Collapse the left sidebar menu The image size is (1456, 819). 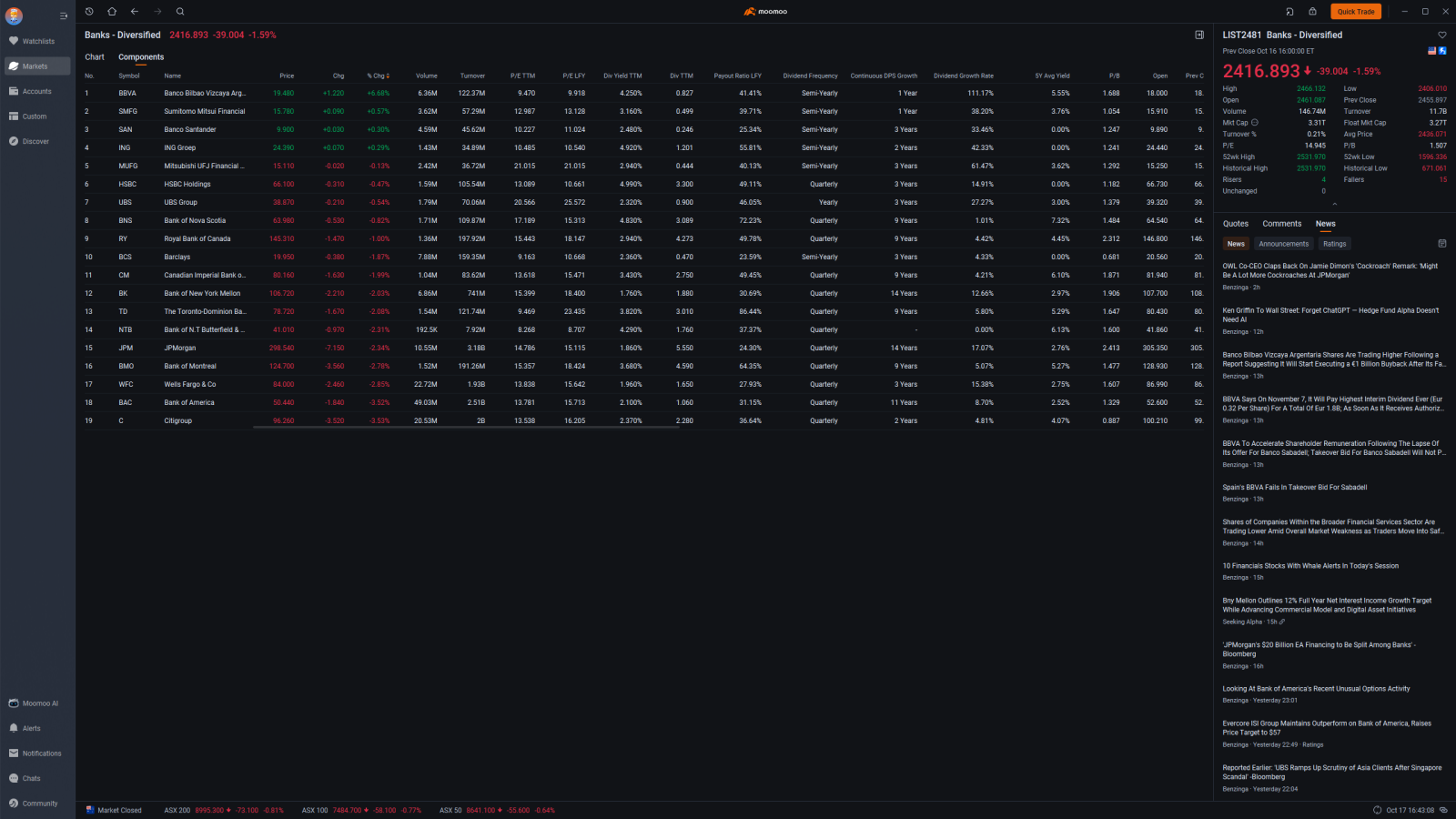pos(64,16)
